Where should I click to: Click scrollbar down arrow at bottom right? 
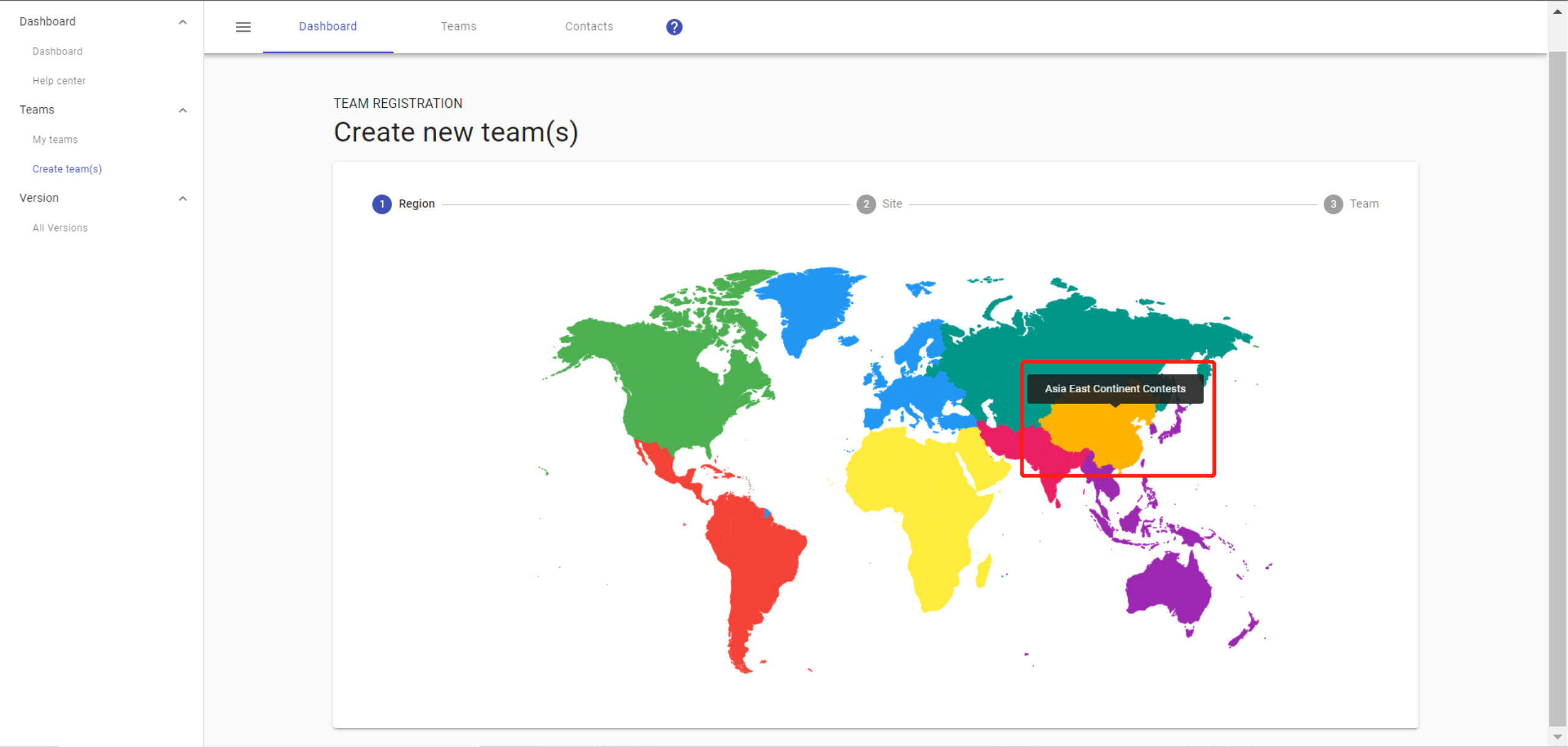coord(1558,737)
